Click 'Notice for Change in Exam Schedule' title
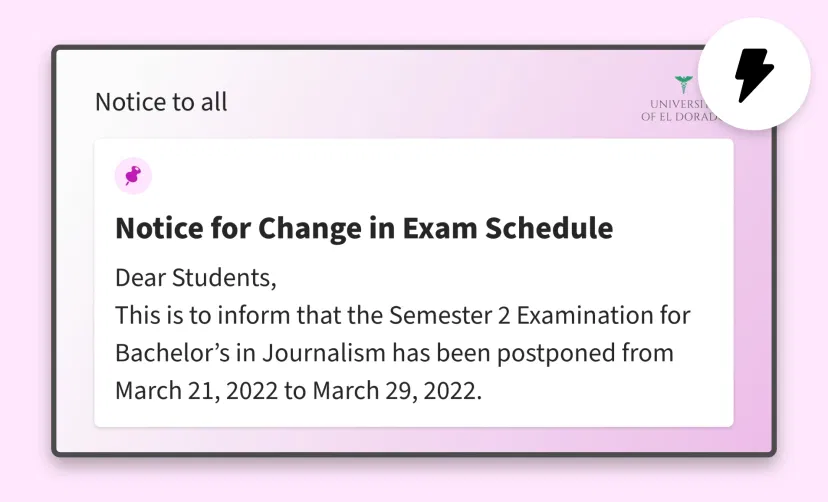The width and height of the screenshot is (828, 502). pyautogui.click(x=364, y=228)
